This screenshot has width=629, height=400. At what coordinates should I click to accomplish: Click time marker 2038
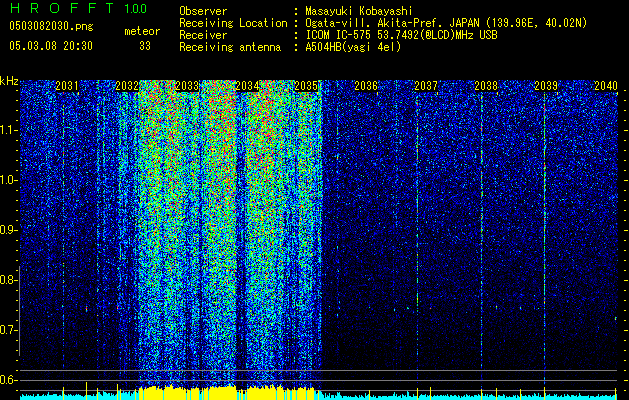[486, 86]
